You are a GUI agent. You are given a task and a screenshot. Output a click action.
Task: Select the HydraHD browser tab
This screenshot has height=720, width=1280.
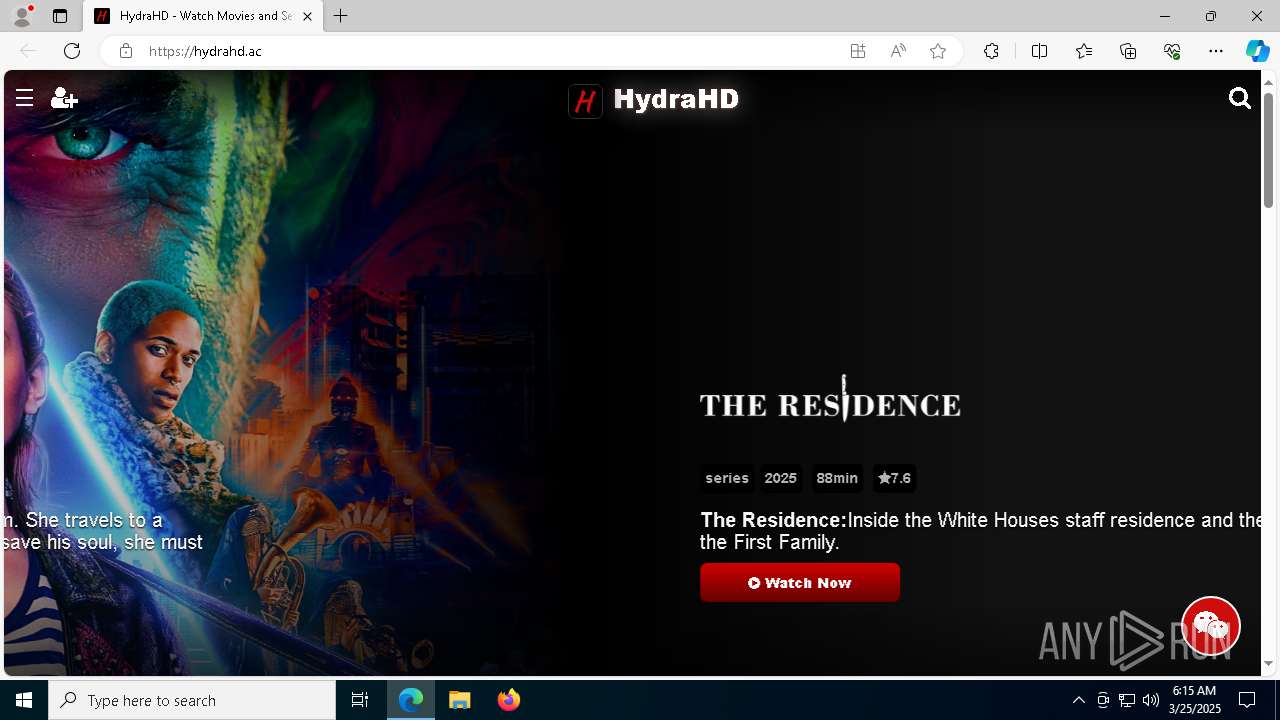pyautogui.click(x=204, y=16)
